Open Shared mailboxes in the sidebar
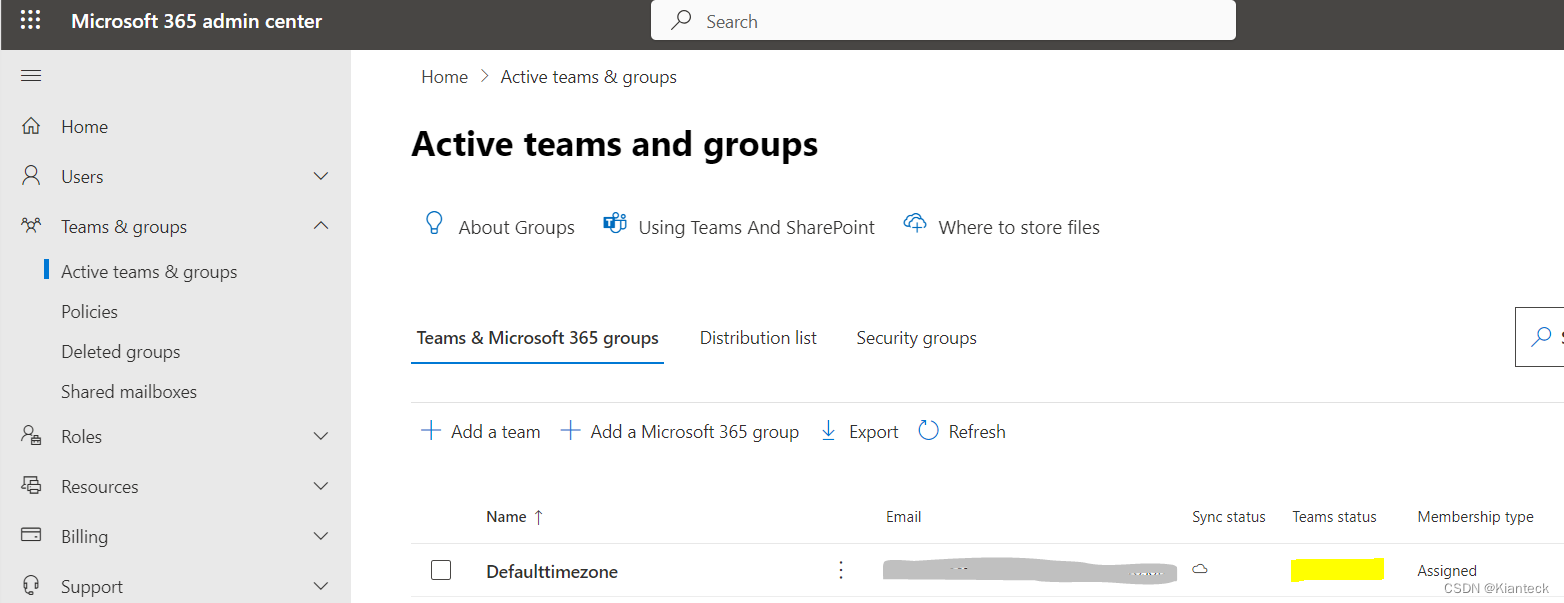The width and height of the screenshot is (1564, 603). (129, 392)
